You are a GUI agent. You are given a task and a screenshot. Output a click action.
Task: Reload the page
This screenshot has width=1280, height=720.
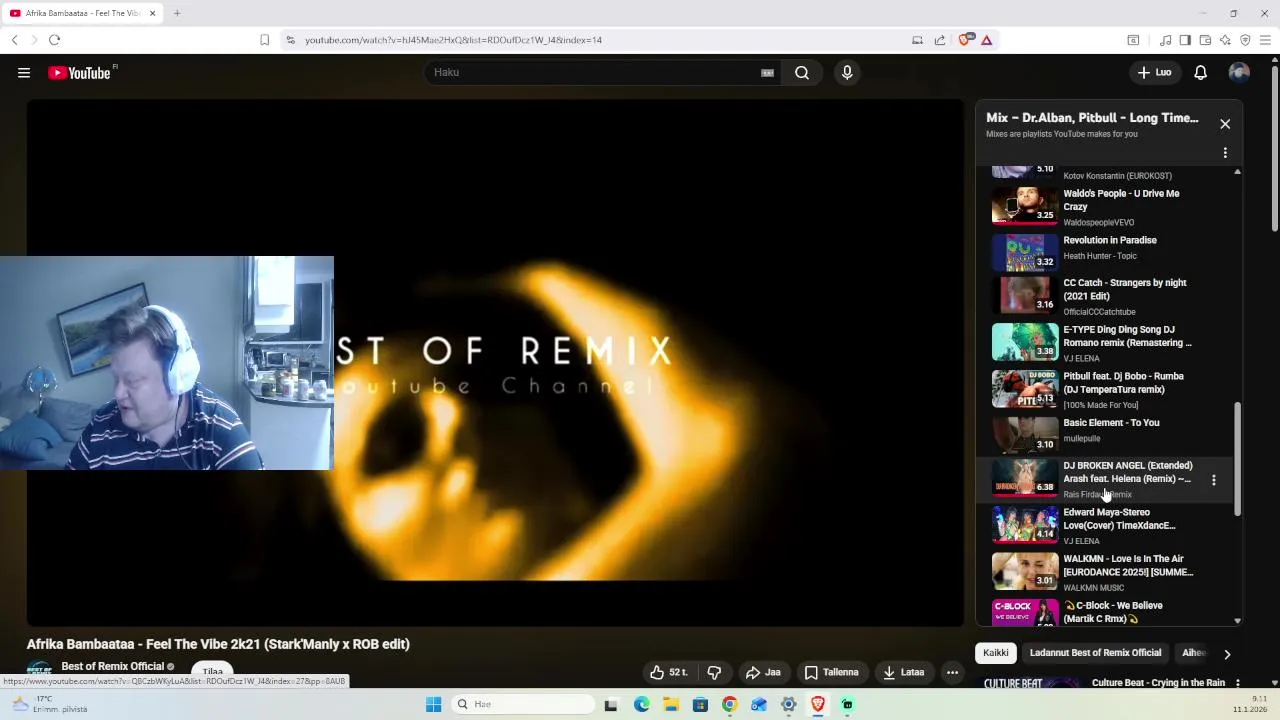point(54,40)
